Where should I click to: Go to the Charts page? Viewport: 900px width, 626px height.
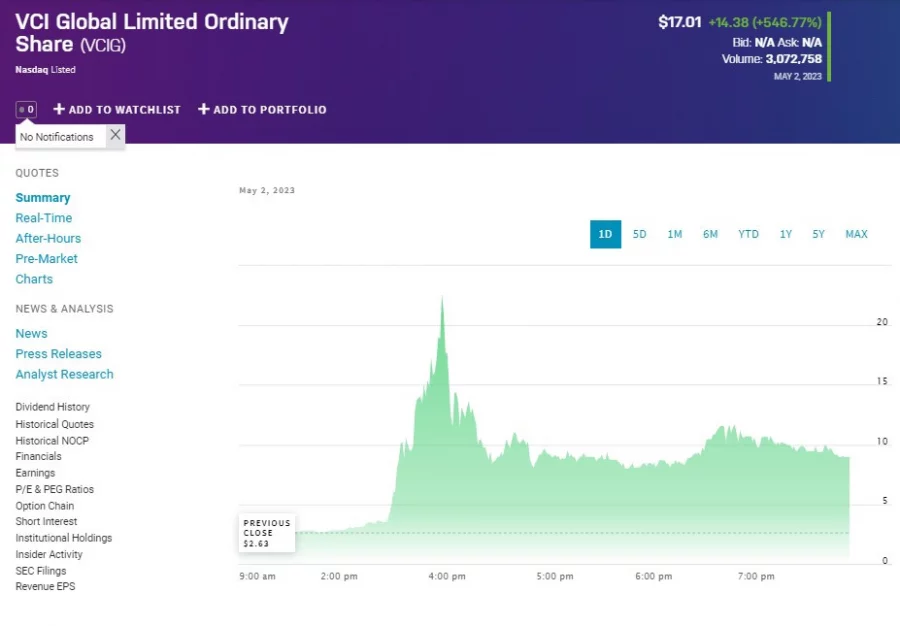coord(33,279)
